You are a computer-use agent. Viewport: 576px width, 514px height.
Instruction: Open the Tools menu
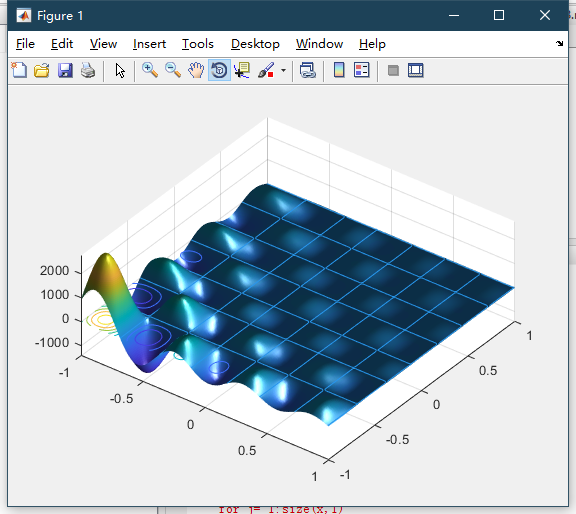198,44
